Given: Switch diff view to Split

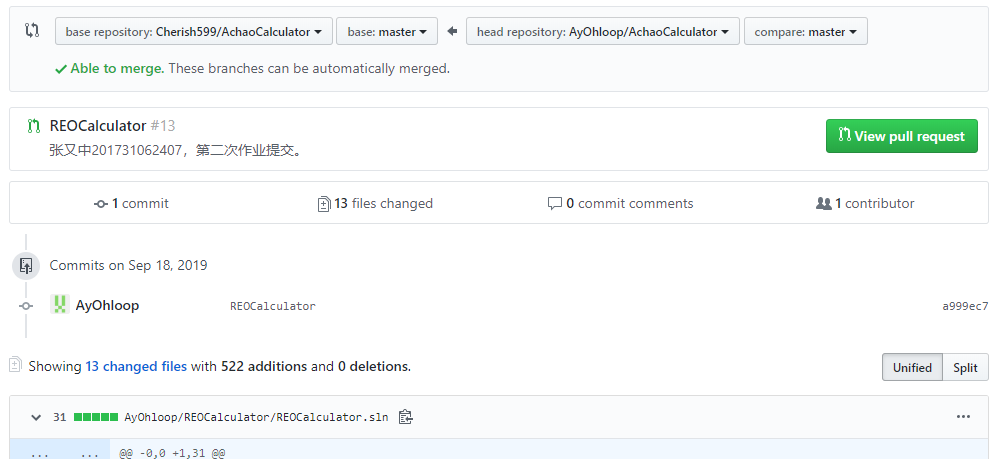Looking at the screenshot, I should (965, 367).
